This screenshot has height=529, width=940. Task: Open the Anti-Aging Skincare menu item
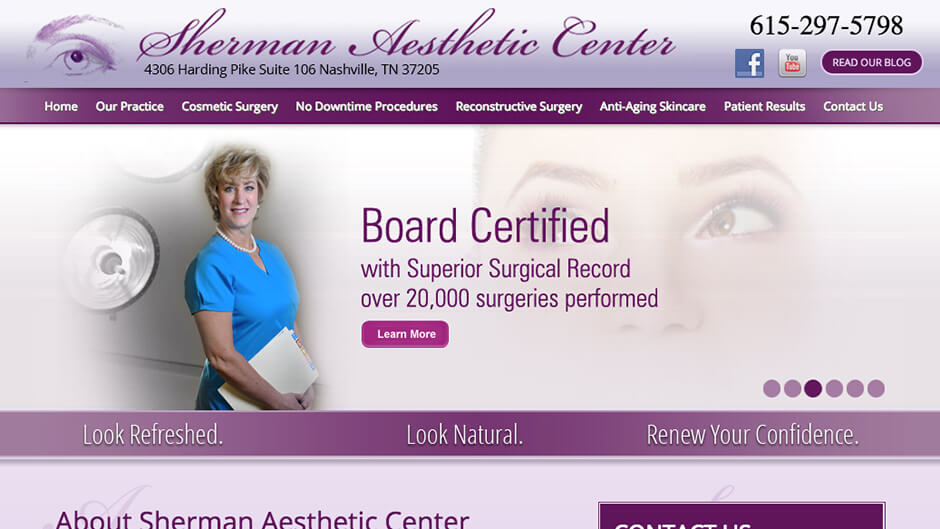click(x=652, y=106)
